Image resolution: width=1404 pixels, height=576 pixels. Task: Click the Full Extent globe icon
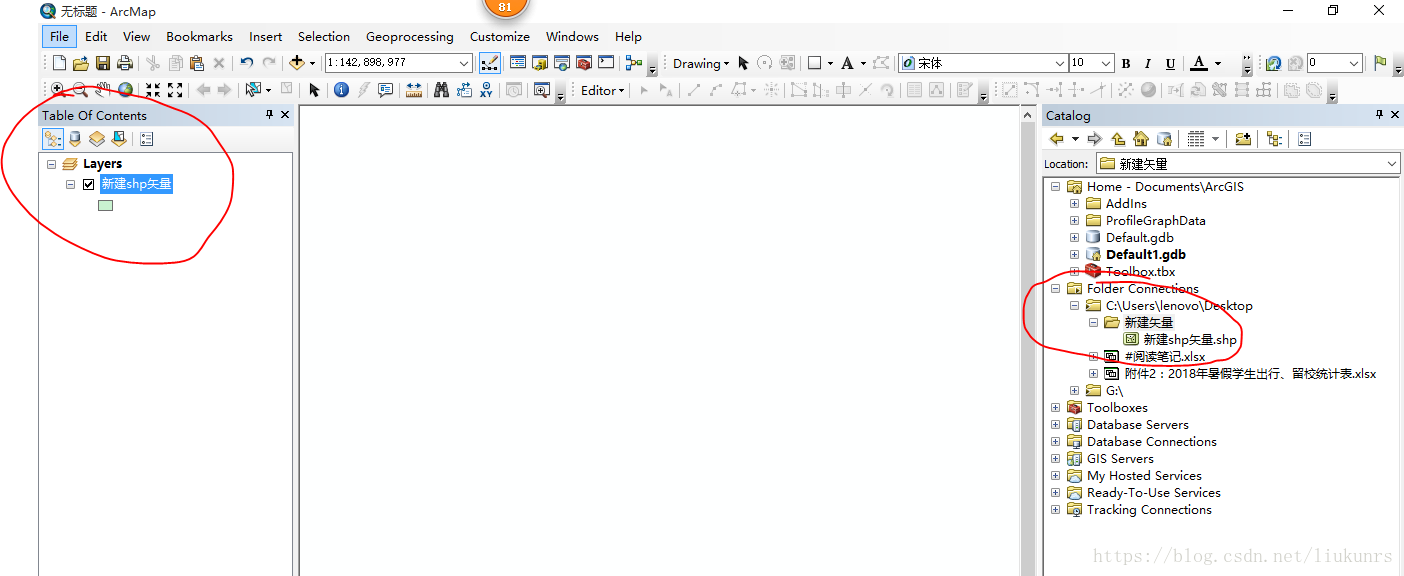point(125,90)
